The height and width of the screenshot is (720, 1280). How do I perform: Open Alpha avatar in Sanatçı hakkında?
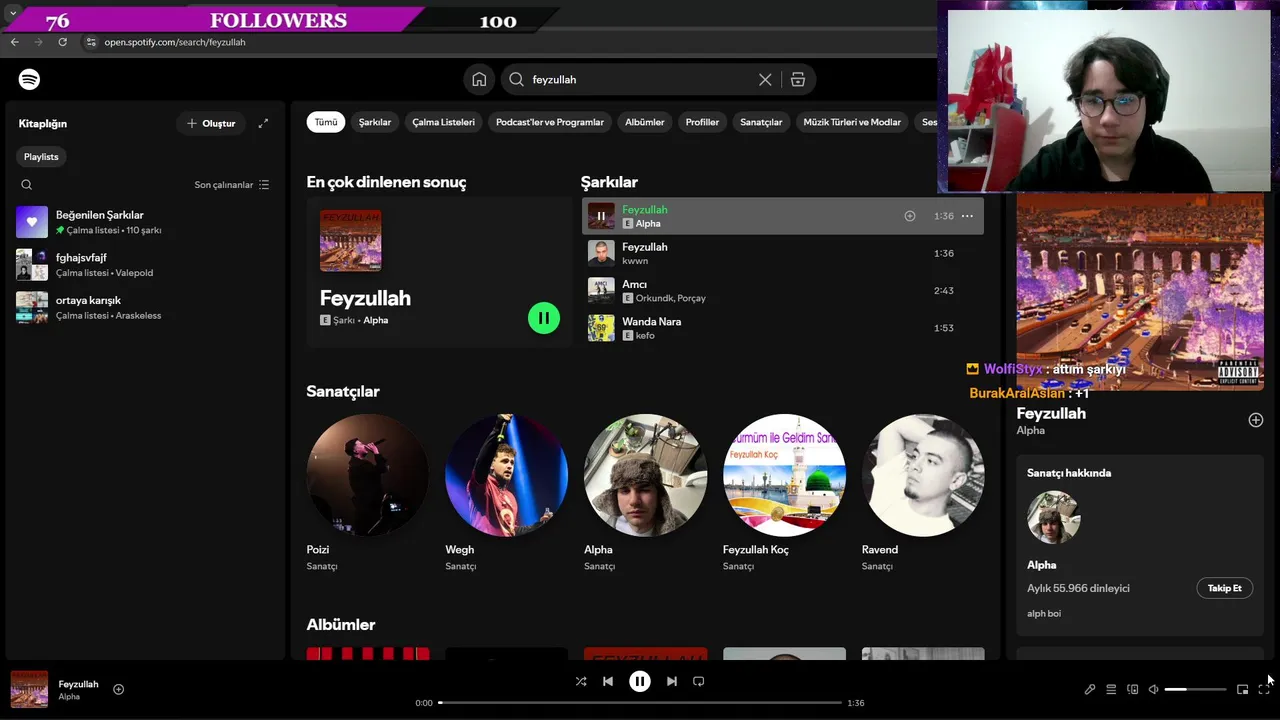click(x=1054, y=517)
